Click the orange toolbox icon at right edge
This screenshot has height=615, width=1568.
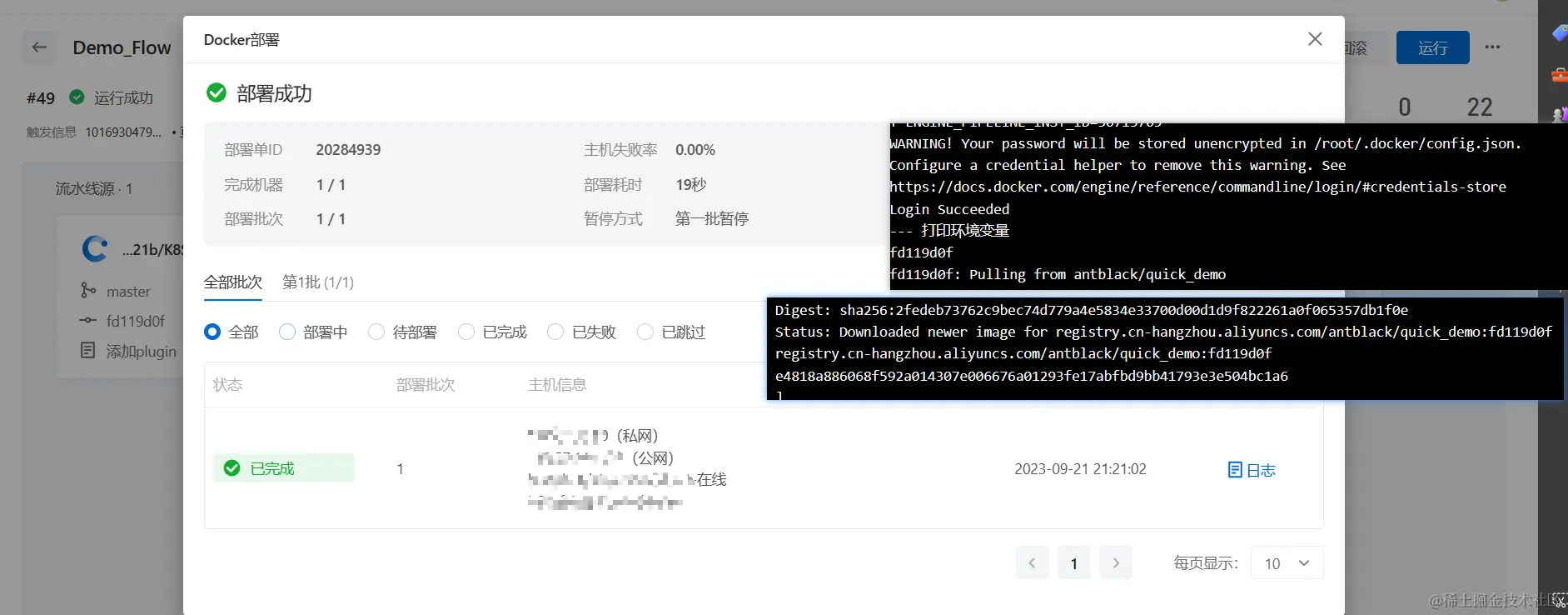[x=1560, y=75]
